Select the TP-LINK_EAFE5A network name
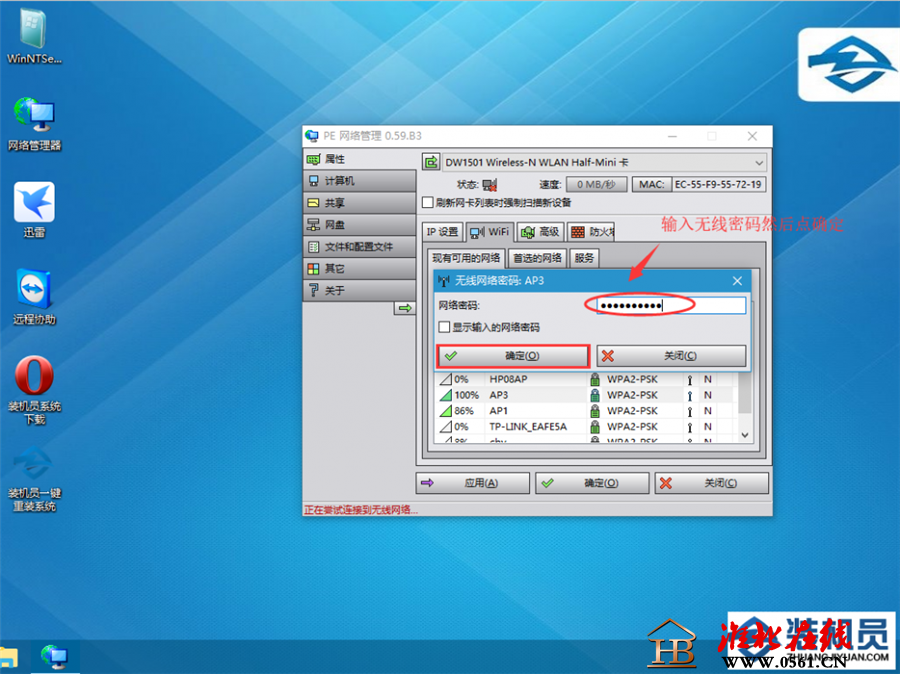The width and height of the screenshot is (900, 674). pyautogui.click(x=528, y=427)
